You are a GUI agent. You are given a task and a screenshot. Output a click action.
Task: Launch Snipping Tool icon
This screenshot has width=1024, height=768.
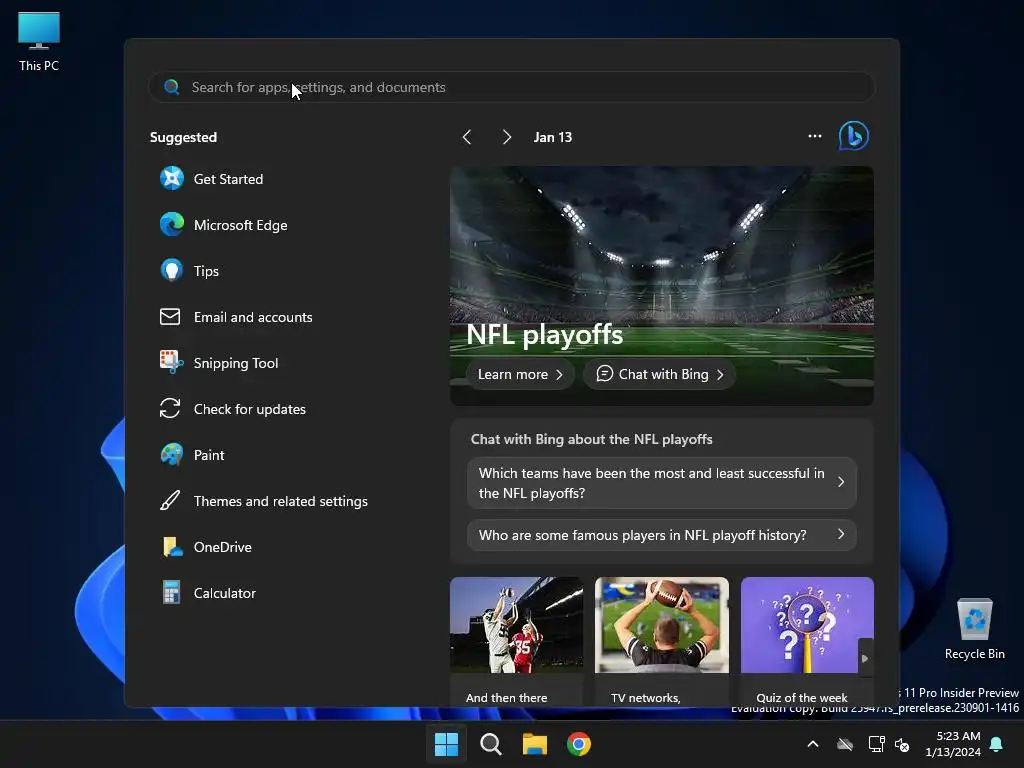[x=172, y=362]
